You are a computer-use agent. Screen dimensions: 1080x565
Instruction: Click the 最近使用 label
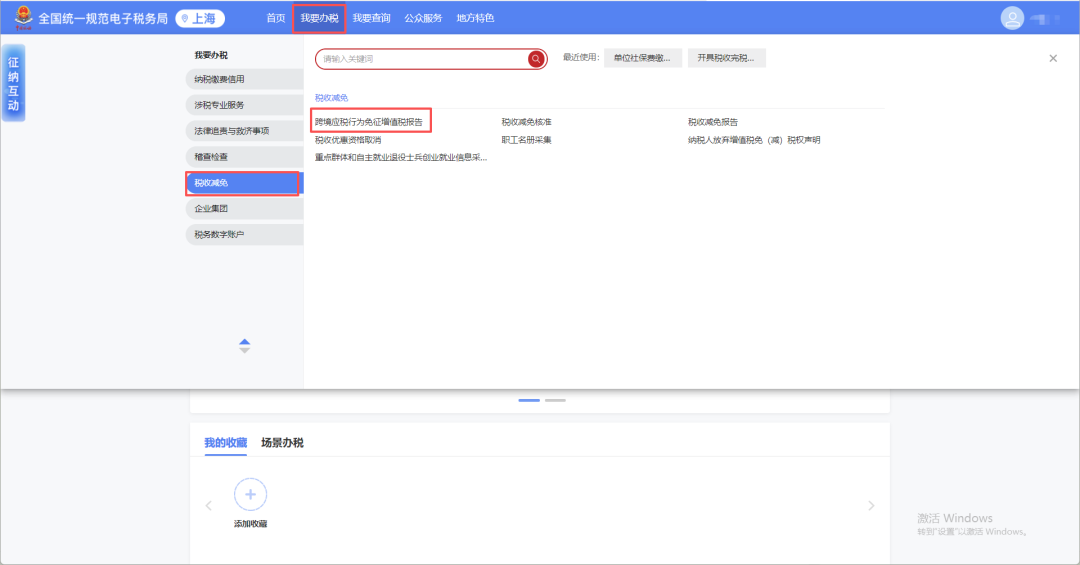point(581,57)
